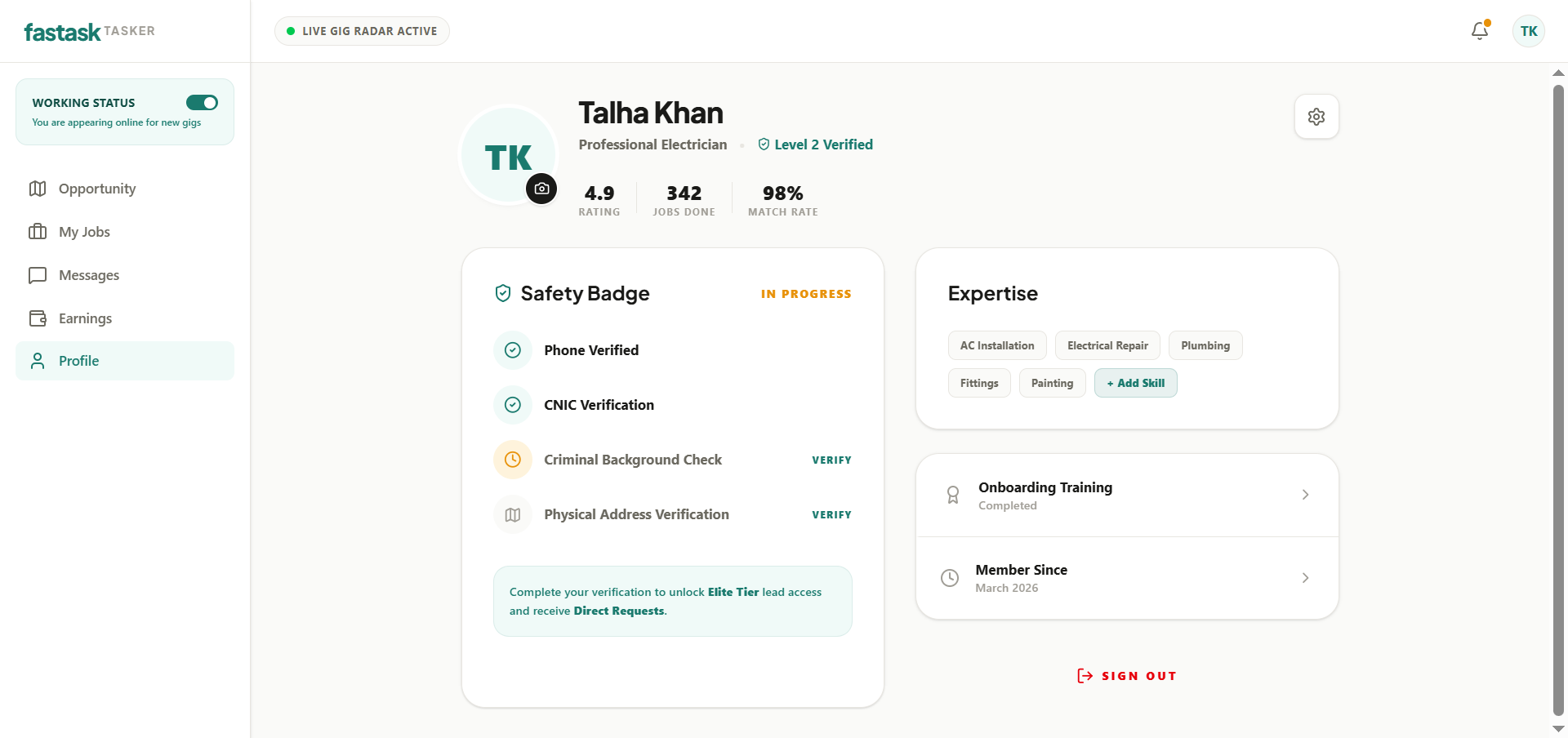1568x738 pixels.
Task: Click the Expertise heading
Action: pyautogui.click(x=993, y=293)
